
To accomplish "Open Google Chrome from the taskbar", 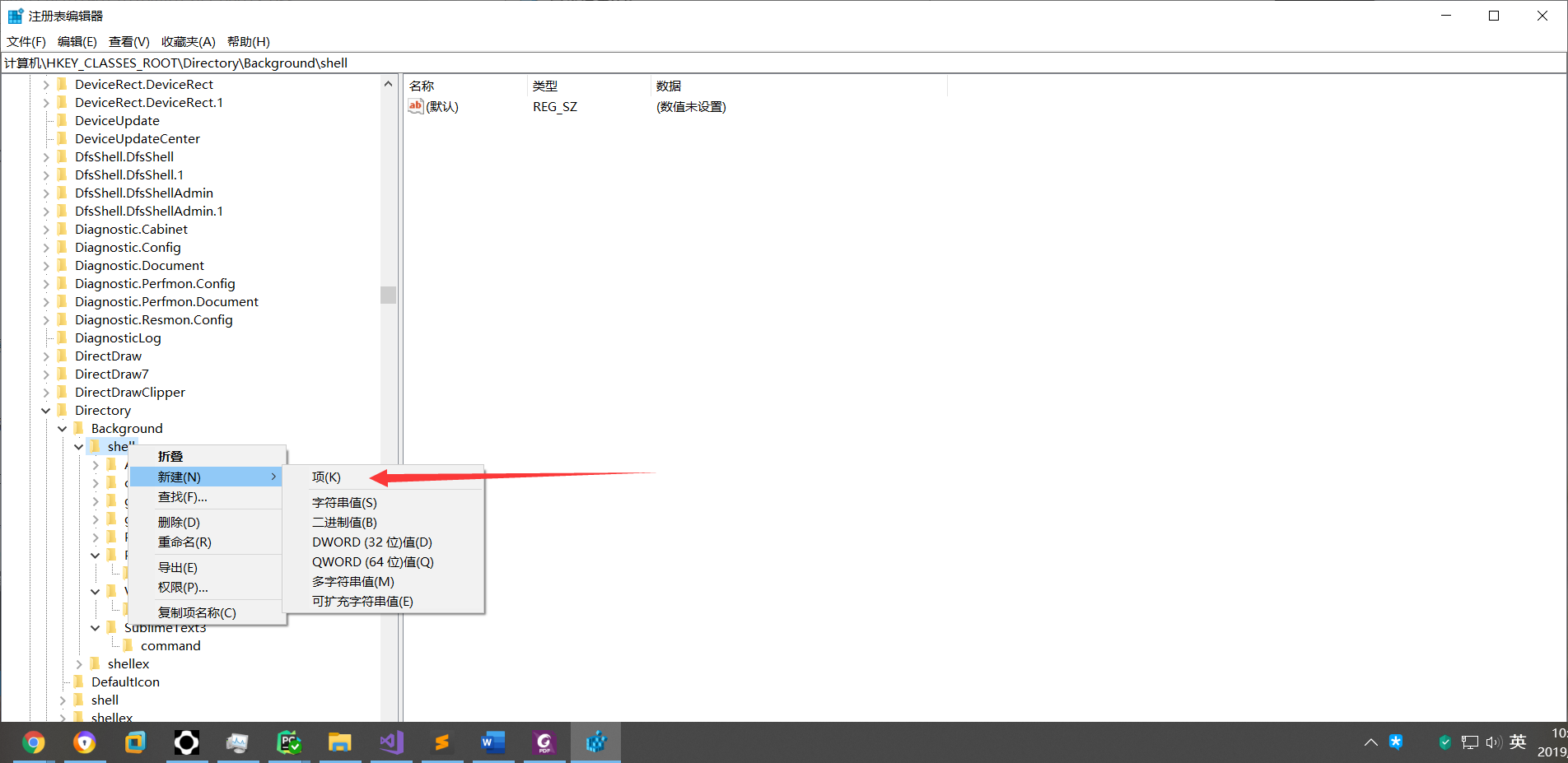I will point(33,742).
